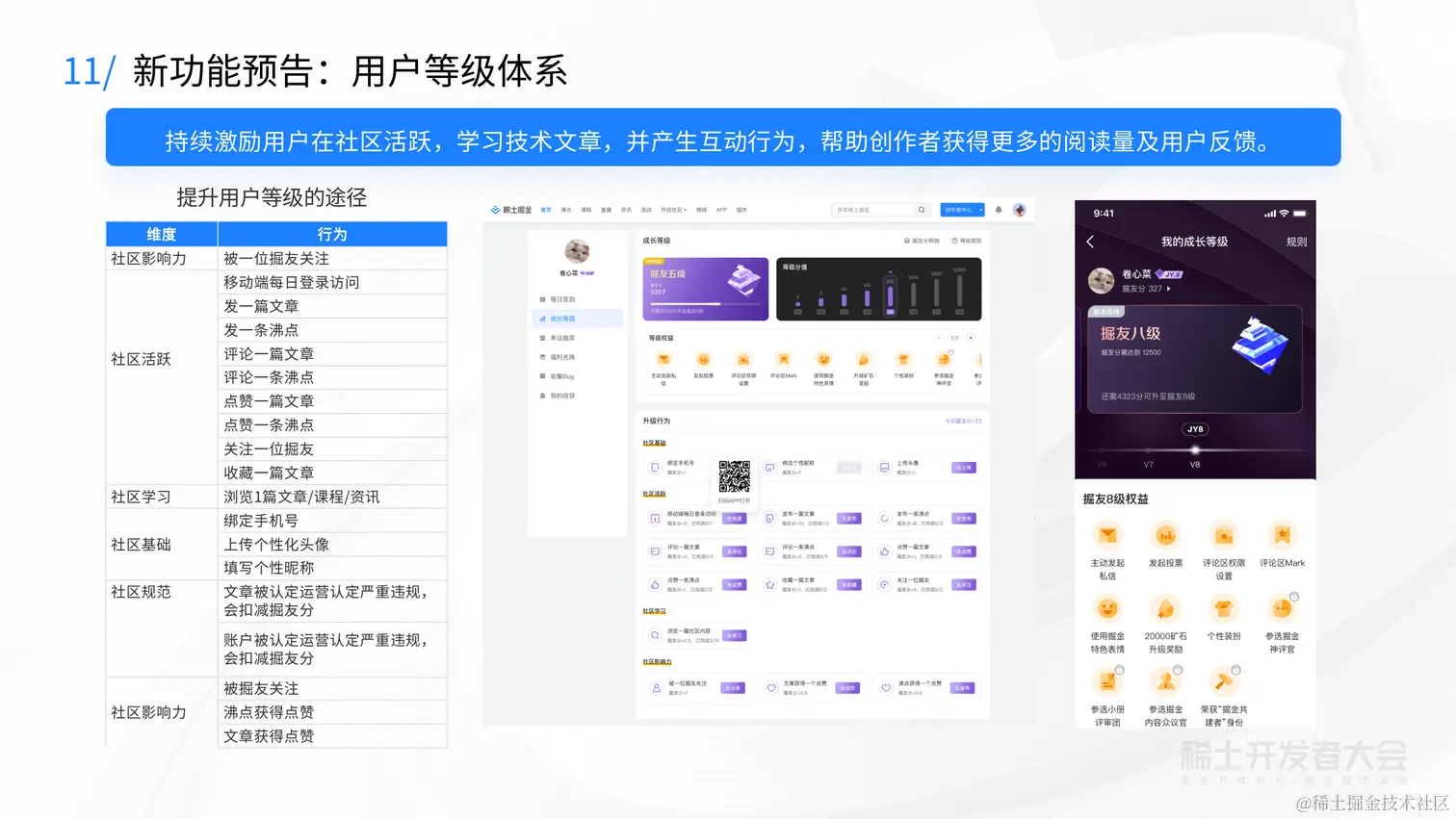Viewport: 1456px width, 819px height.
Task: Click the 去评论 button for 评论一篇文章
Action: point(734,552)
